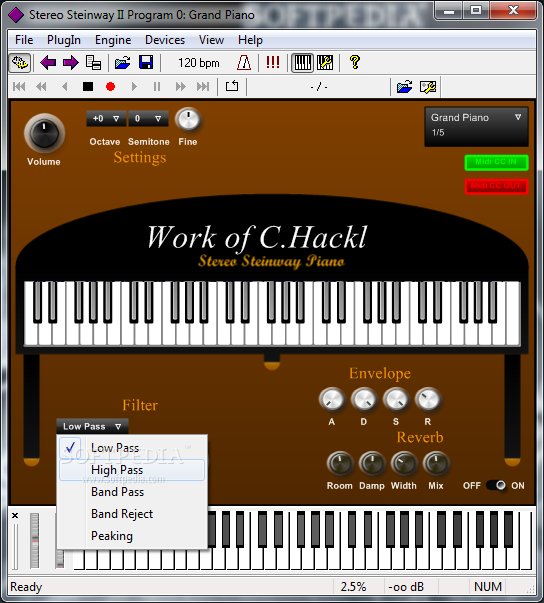The height and width of the screenshot is (603, 544).
Task: Click the - / - player position display
Action: pyautogui.click(x=319, y=87)
